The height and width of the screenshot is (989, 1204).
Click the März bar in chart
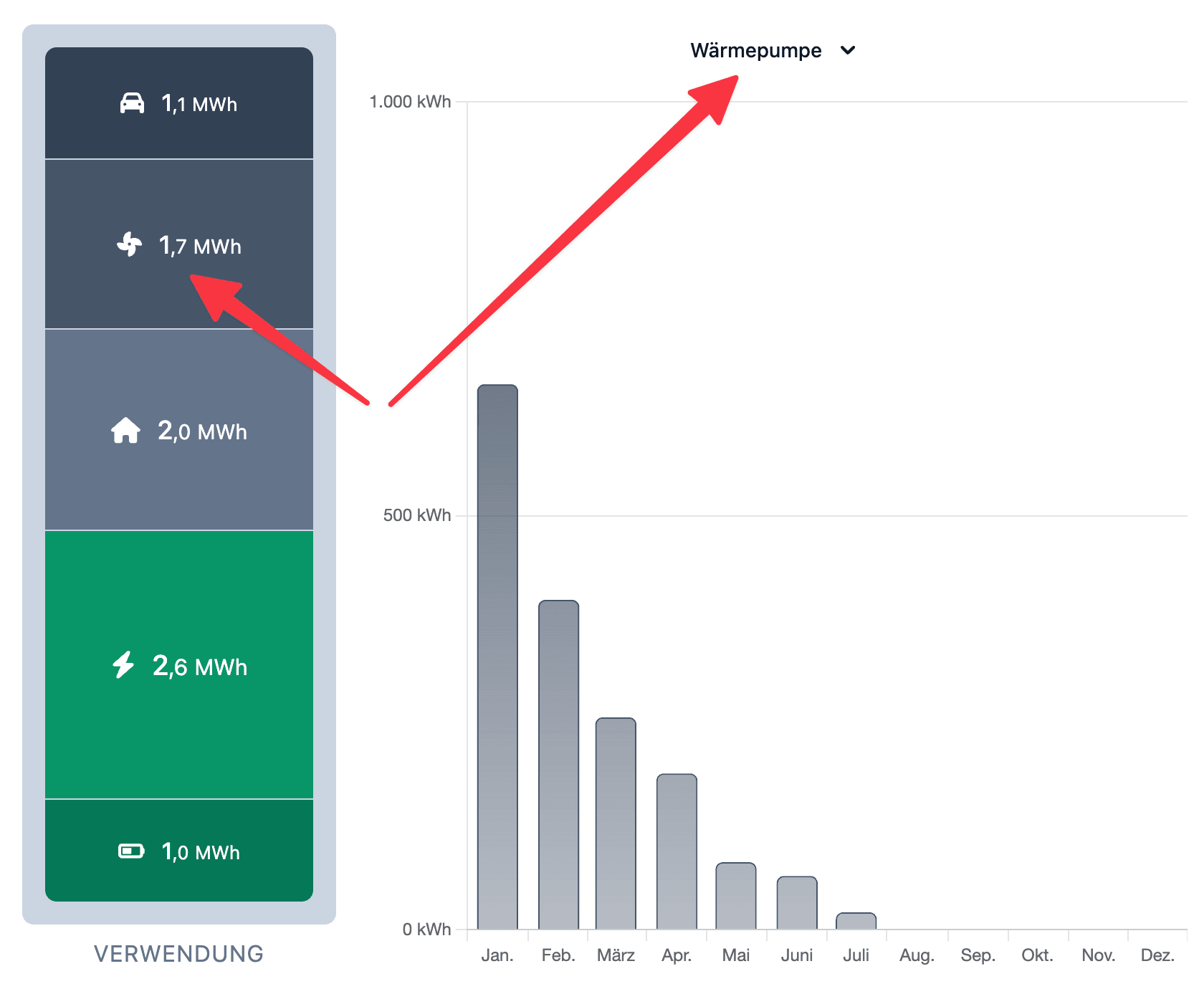pos(616,823)
